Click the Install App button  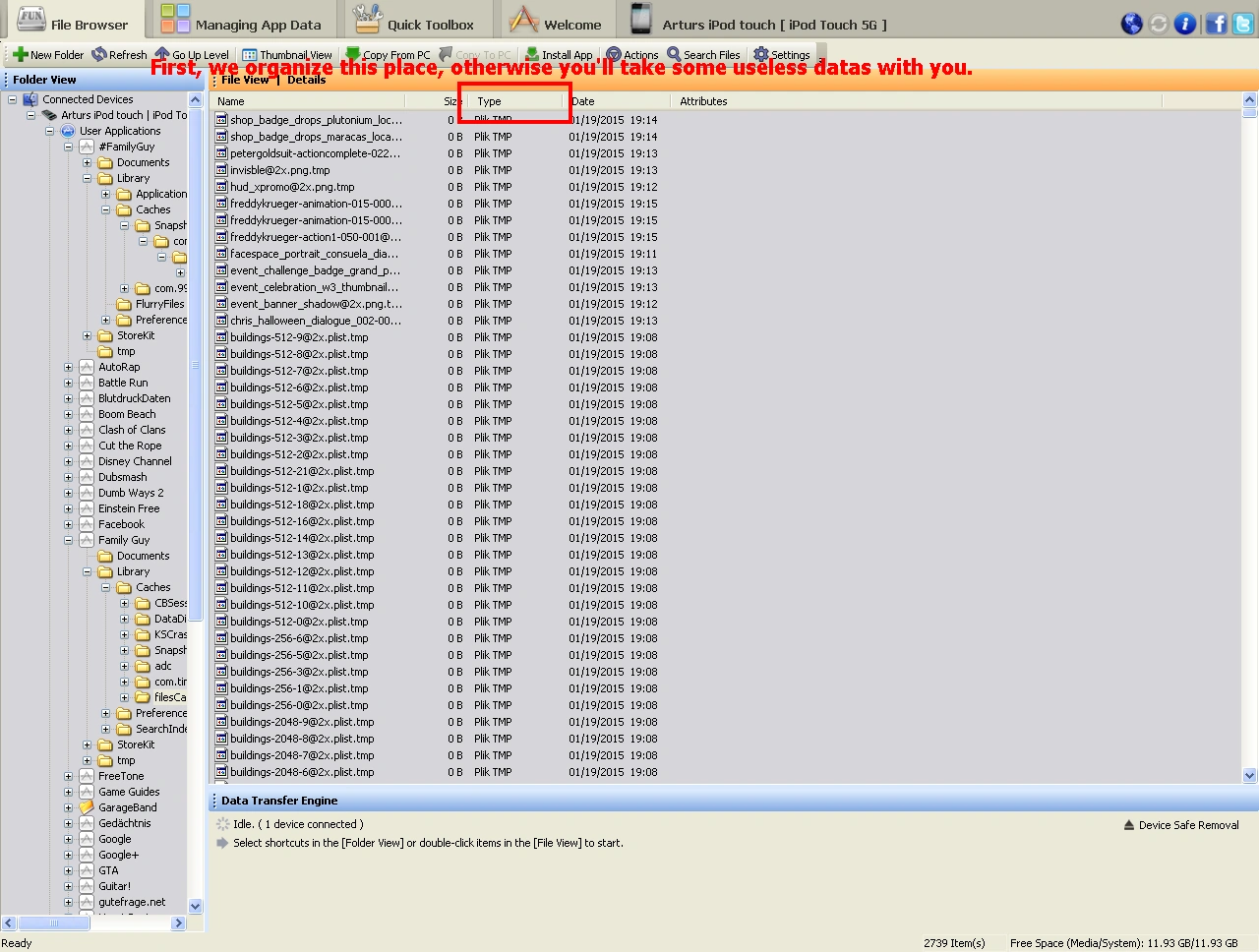(x=559, y=55)
